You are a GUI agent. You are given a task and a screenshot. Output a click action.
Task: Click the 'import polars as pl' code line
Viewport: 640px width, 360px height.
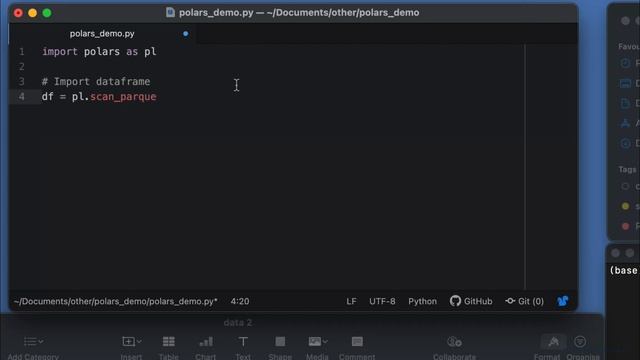coord(99,52)
